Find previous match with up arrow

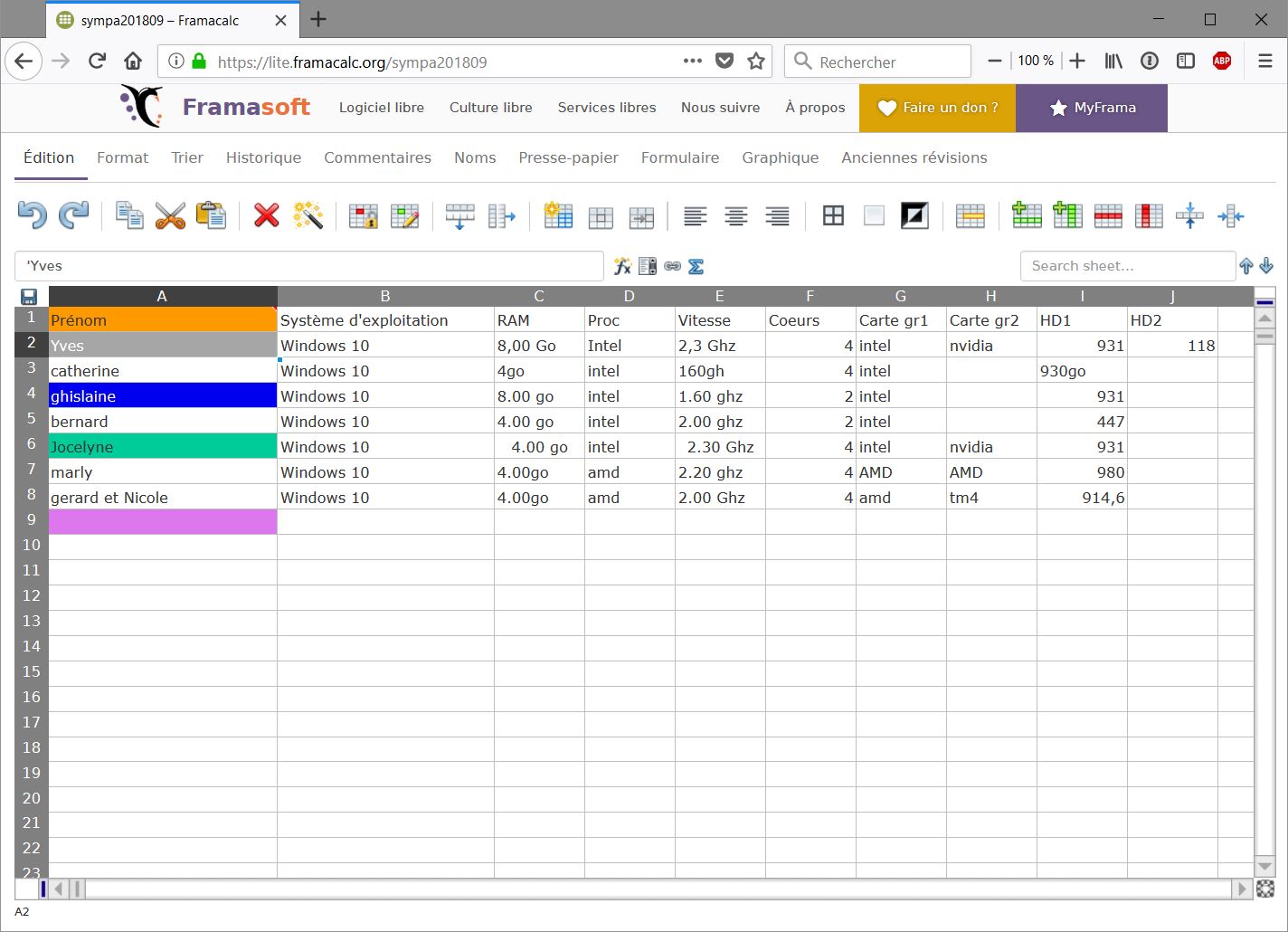point(1246,266)
